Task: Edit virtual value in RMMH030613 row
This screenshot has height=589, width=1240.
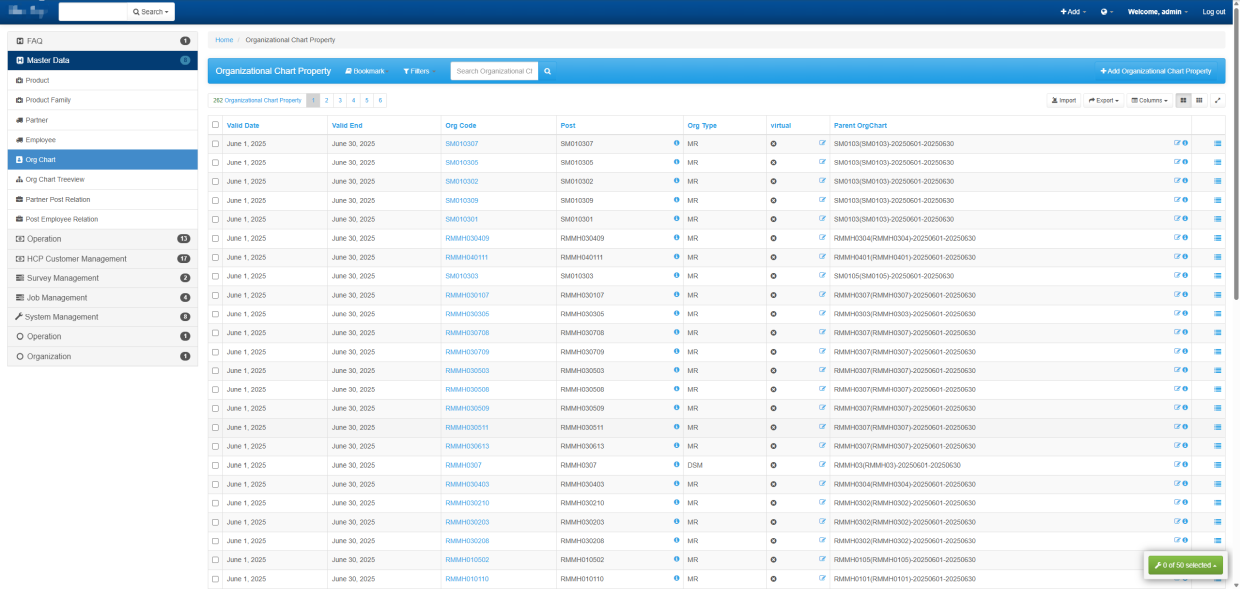Action: (x=822, y=446)
